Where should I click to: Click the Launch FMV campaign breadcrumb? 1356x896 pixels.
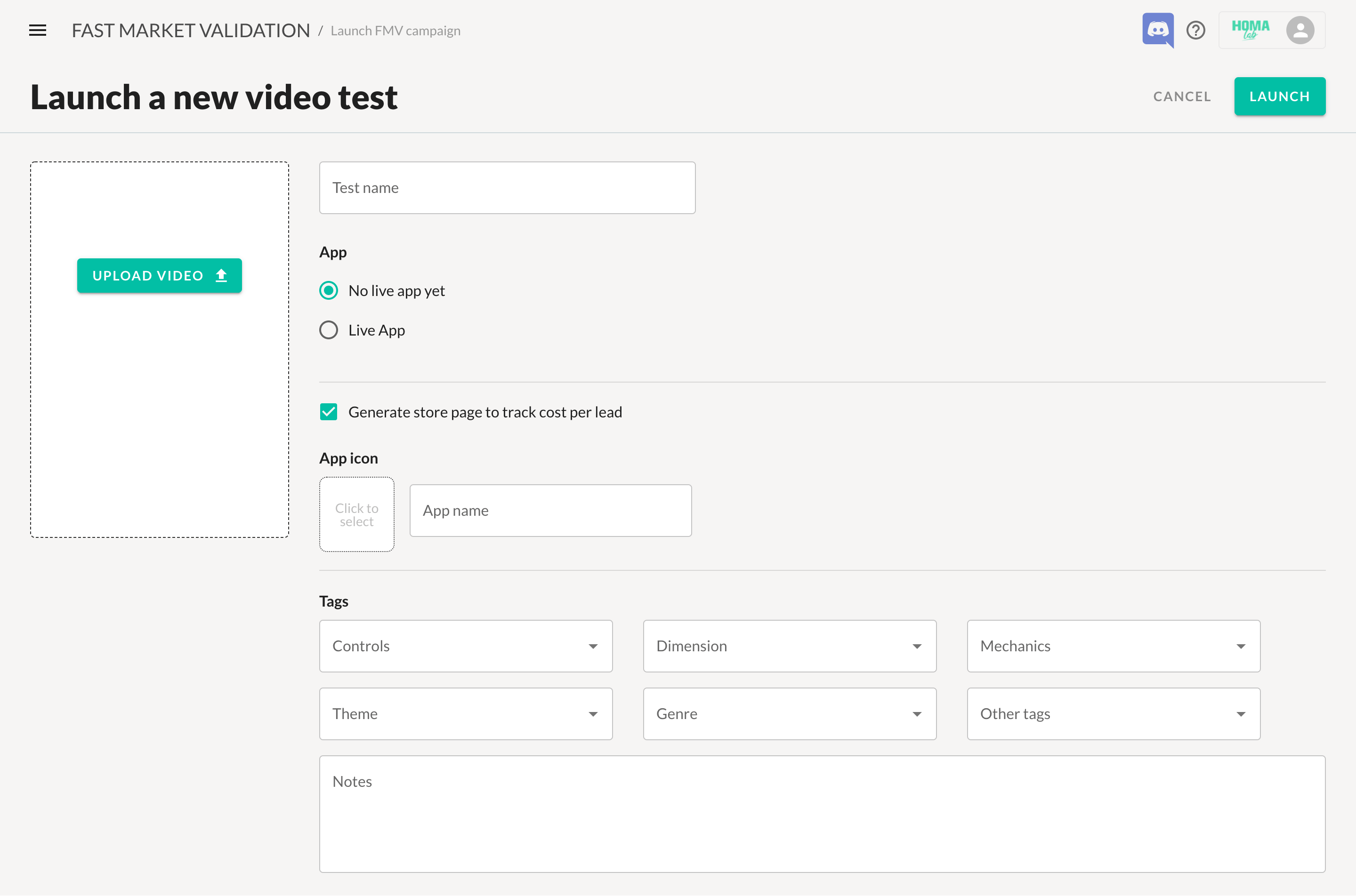(x=395, y=31)
